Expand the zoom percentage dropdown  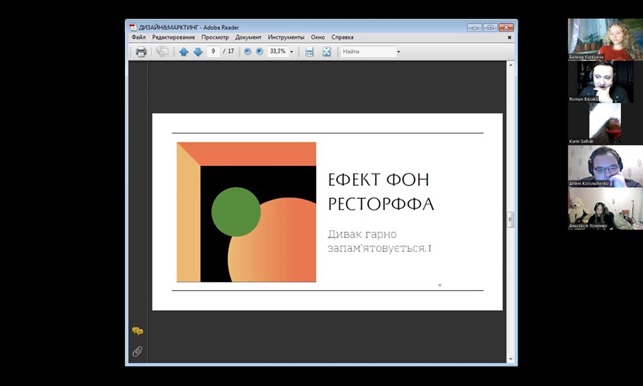pyautogui.click(x=292, y=52)
